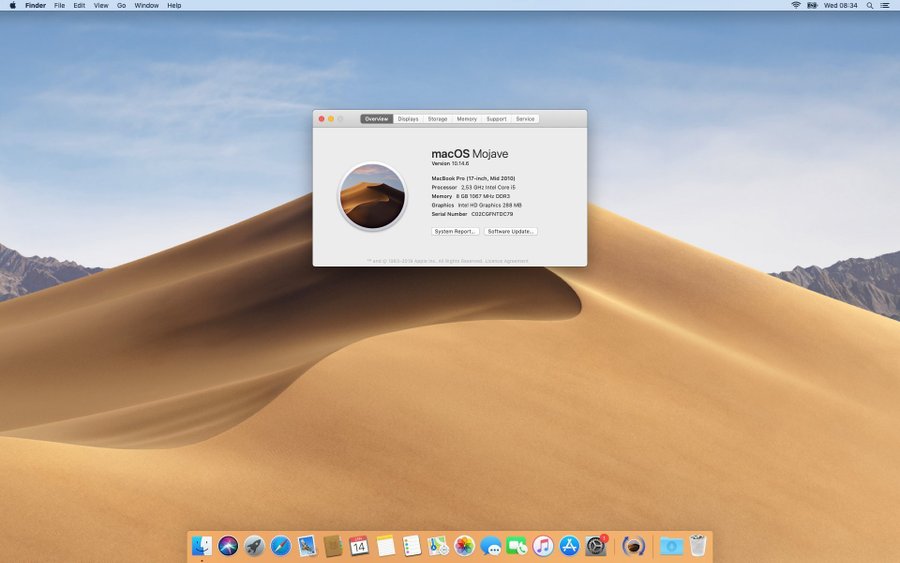Open Notification Center from menu bar
This screenshot has height=563, width=900.
[x=887, y=5]
